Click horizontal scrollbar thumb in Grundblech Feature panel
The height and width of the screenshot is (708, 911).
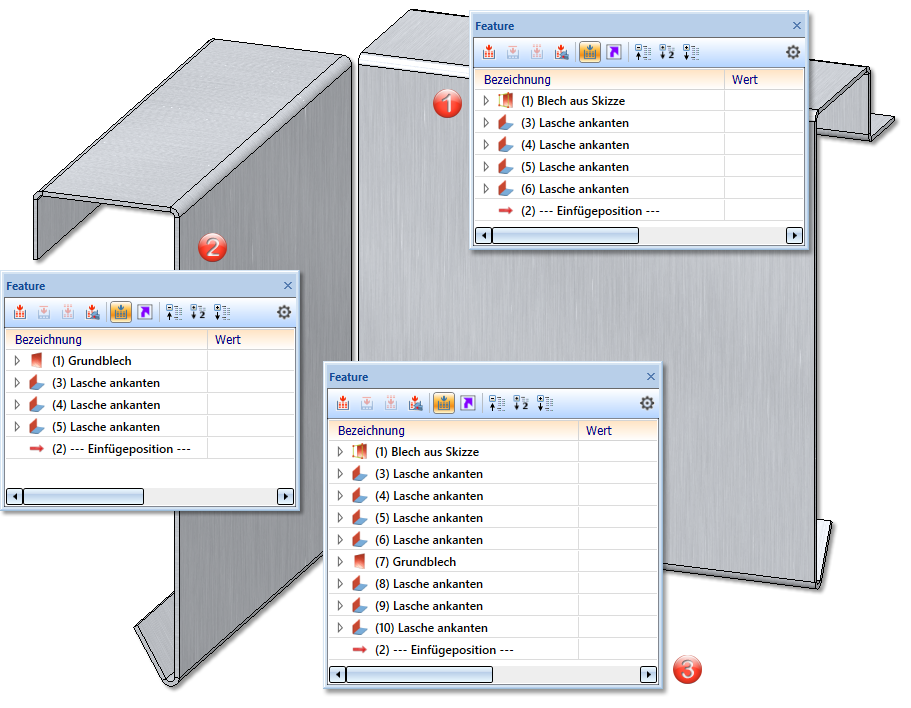click(83, 497)
